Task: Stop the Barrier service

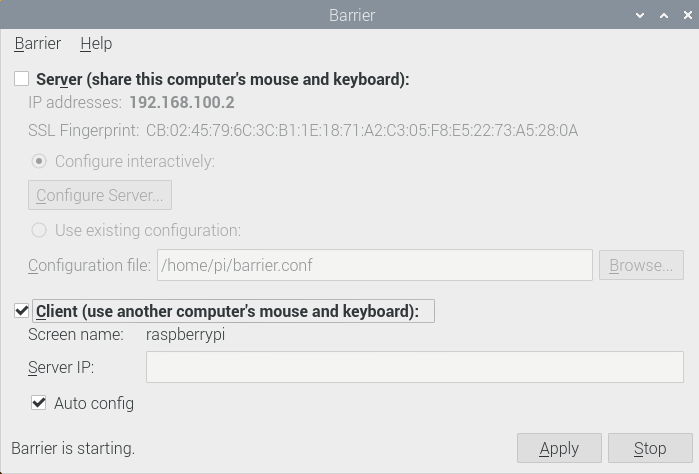Action: click(650, 448)
